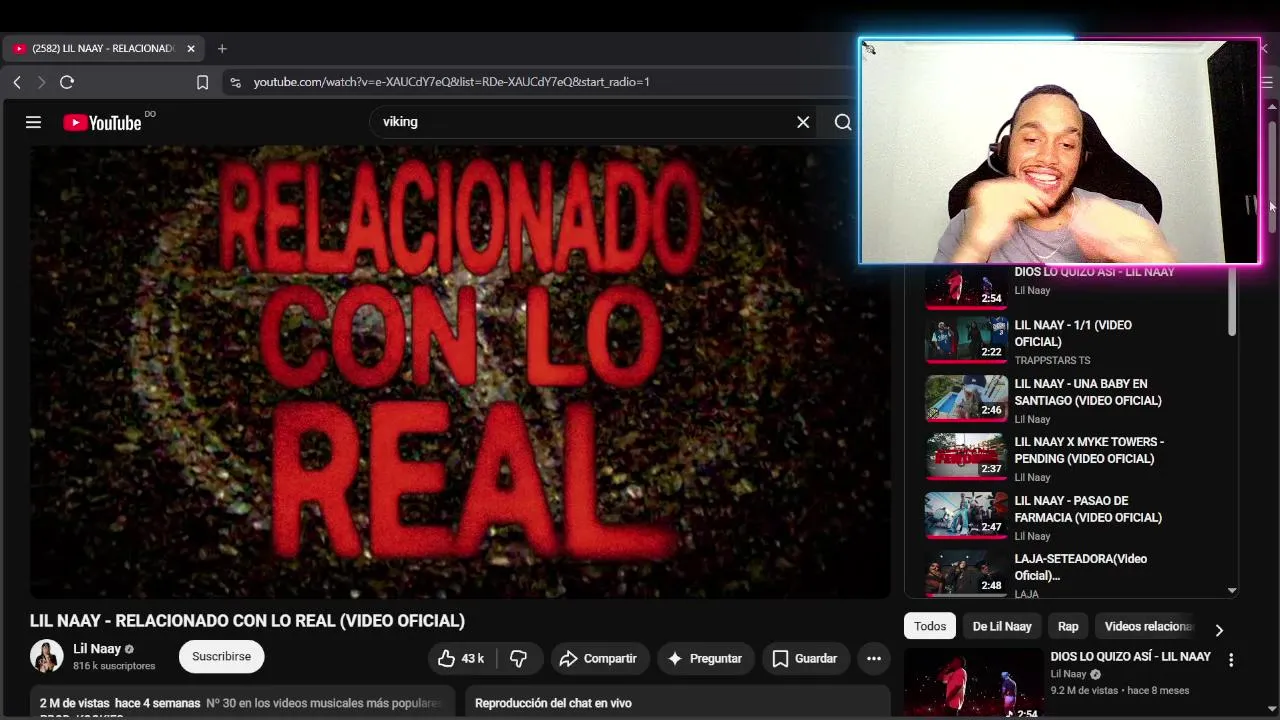The height and width of the screenshot is (720, 1280).
Task: Close the LIL NAAY browser tab
Action: [x=191, y=48]
